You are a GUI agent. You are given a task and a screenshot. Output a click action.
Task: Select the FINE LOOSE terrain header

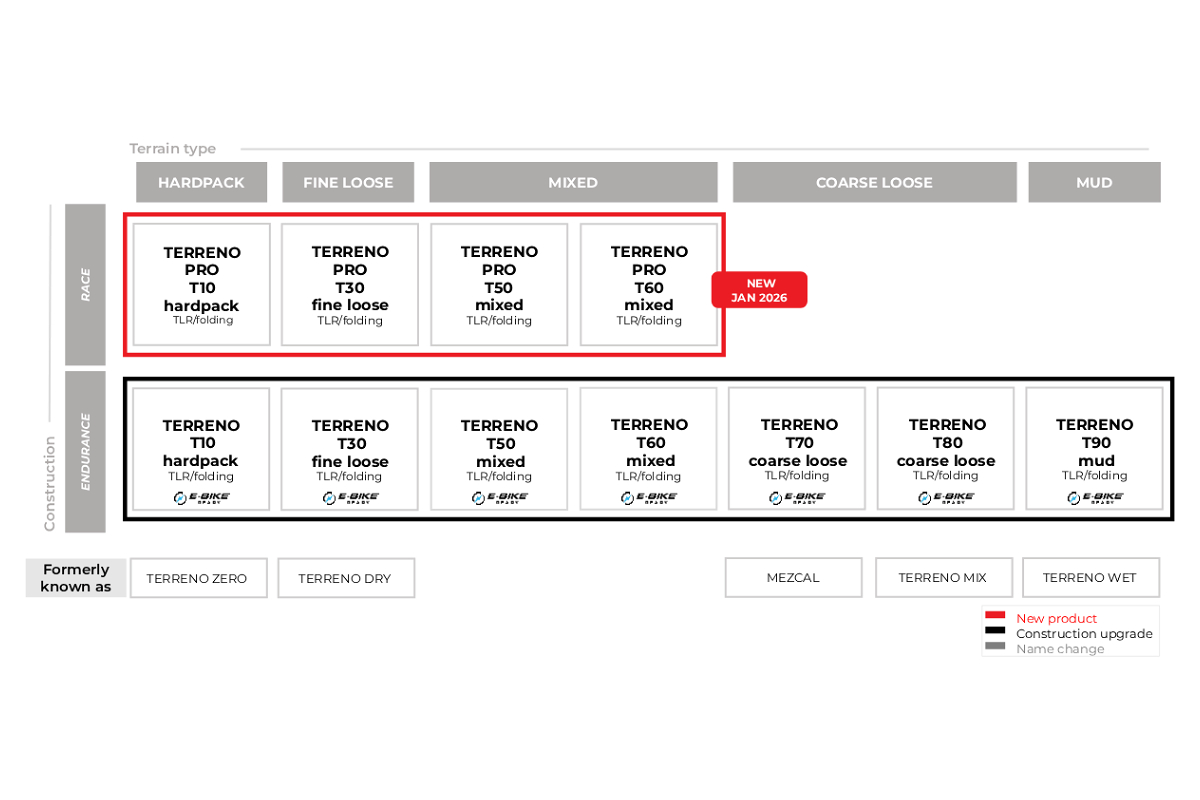pyautogui.click(x=348, y=183)
